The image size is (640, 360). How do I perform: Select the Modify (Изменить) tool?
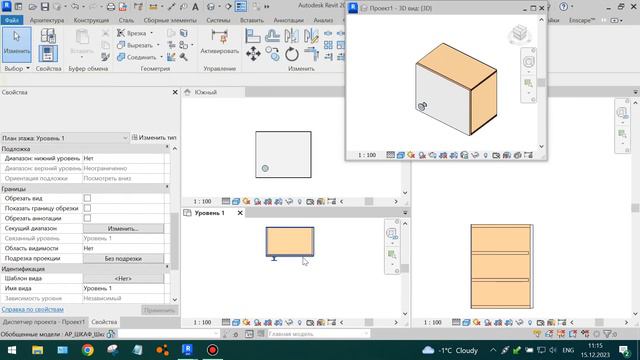tap(17, 44)
